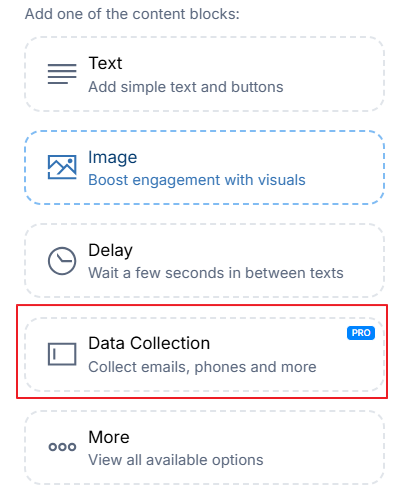Click the blue PRO badge
This screenshot has width=393, height=497.
click(x=361, y=333)
